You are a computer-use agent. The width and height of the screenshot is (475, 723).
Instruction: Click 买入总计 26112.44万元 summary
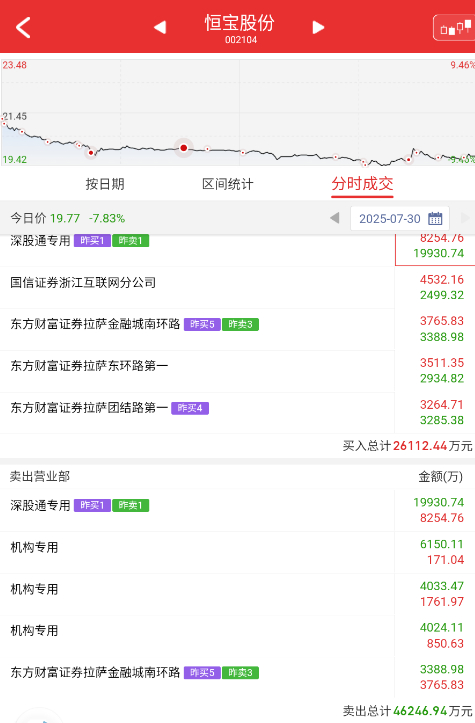(407, 446)
